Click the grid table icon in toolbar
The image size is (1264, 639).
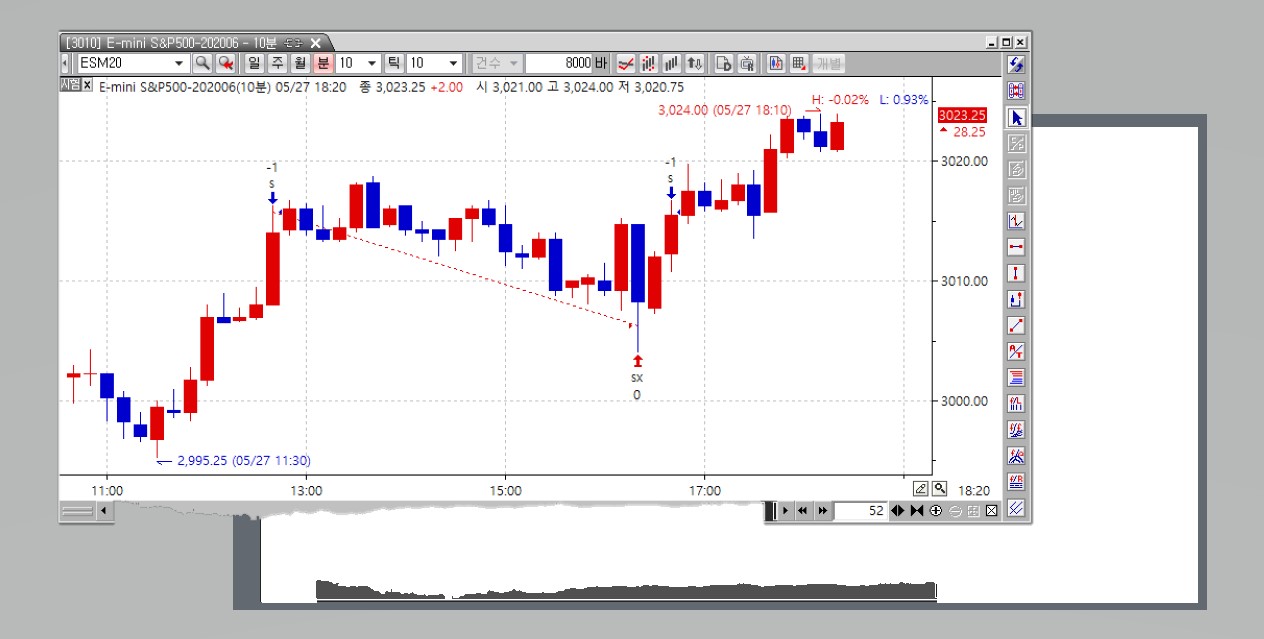tap(799, 63)
